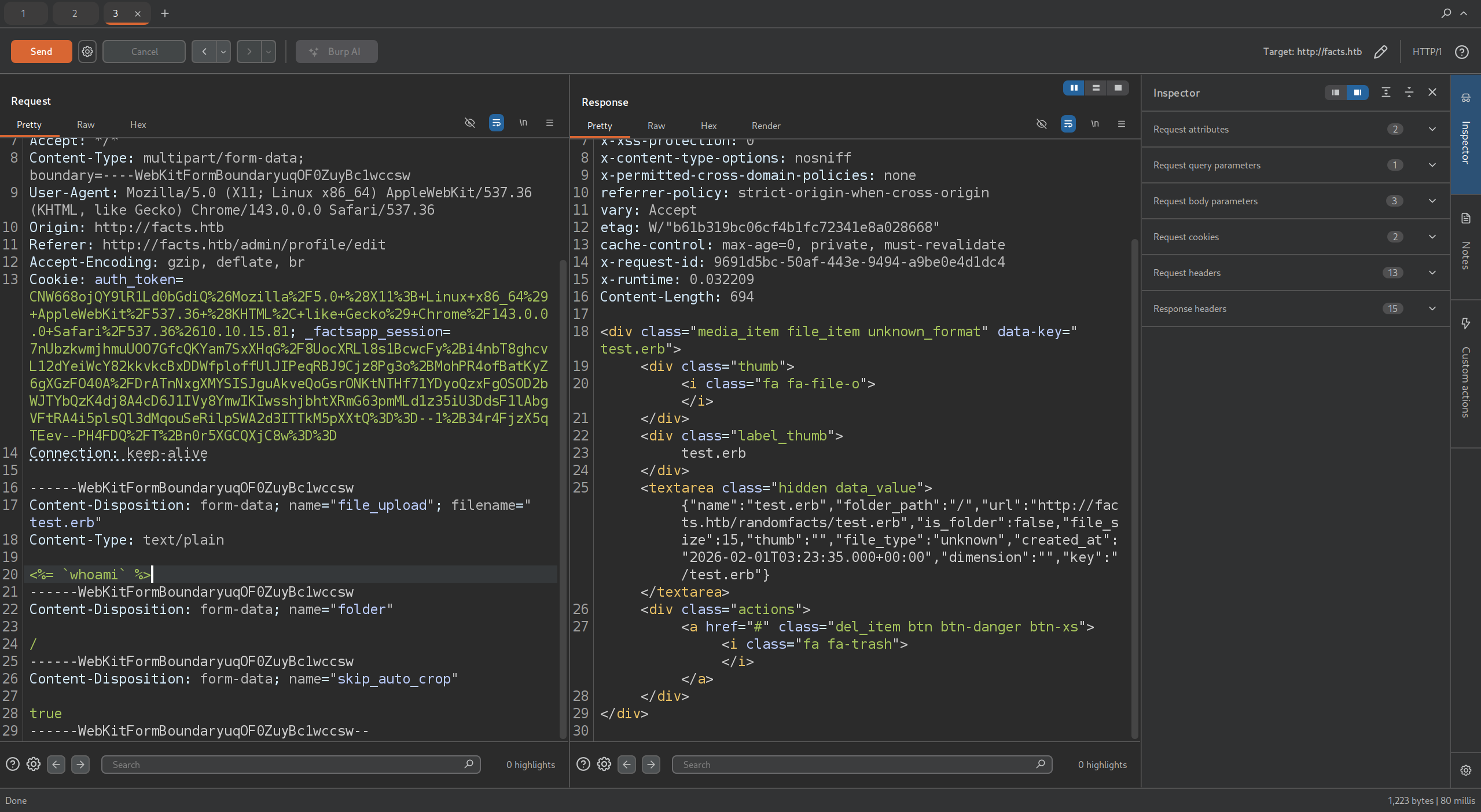Click the request panel hamburger menu icon
The height and width of the screenshot is (812, 1481).
click(x=550, y=123)
